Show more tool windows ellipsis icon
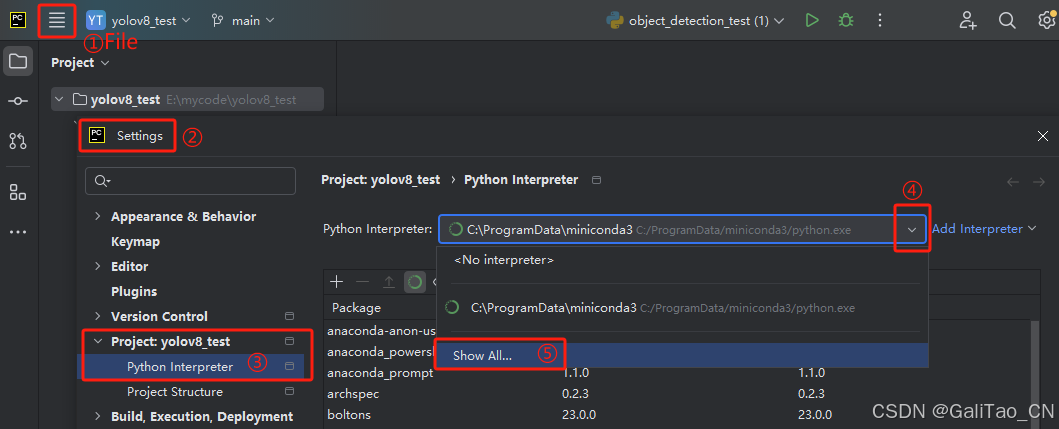The height and width of the screenshot is (429, 1059). (x=18, y=232)
